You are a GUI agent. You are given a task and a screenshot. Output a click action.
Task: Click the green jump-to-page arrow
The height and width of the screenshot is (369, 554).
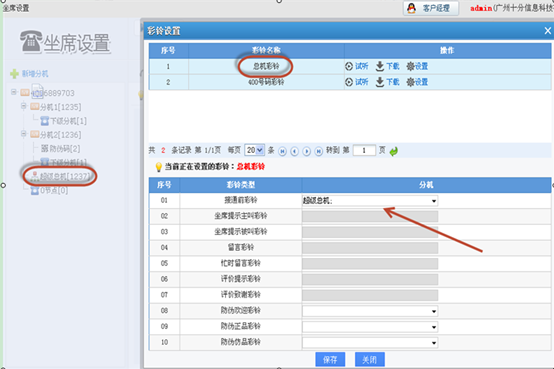(x=394, y=151)
